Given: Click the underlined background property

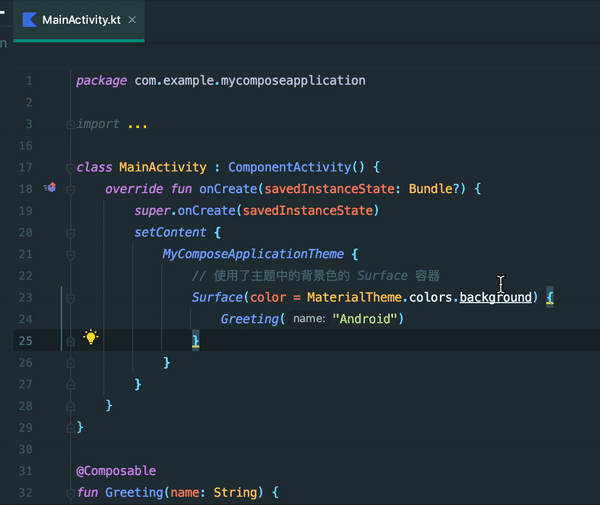Looking at the screenshot, I should coord(496,298).
